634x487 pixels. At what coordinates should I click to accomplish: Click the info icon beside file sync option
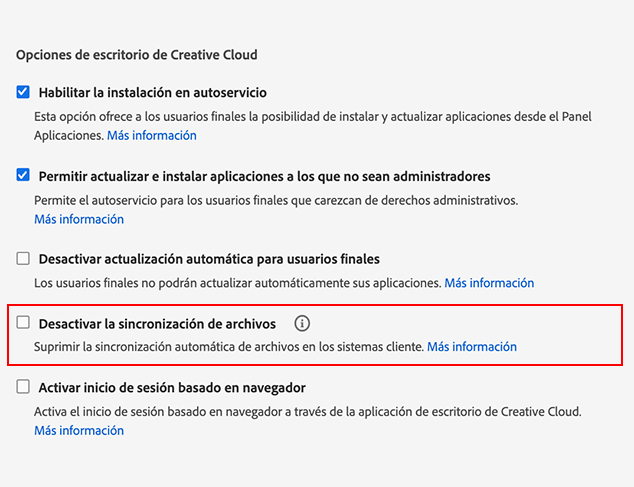[303, 323]
